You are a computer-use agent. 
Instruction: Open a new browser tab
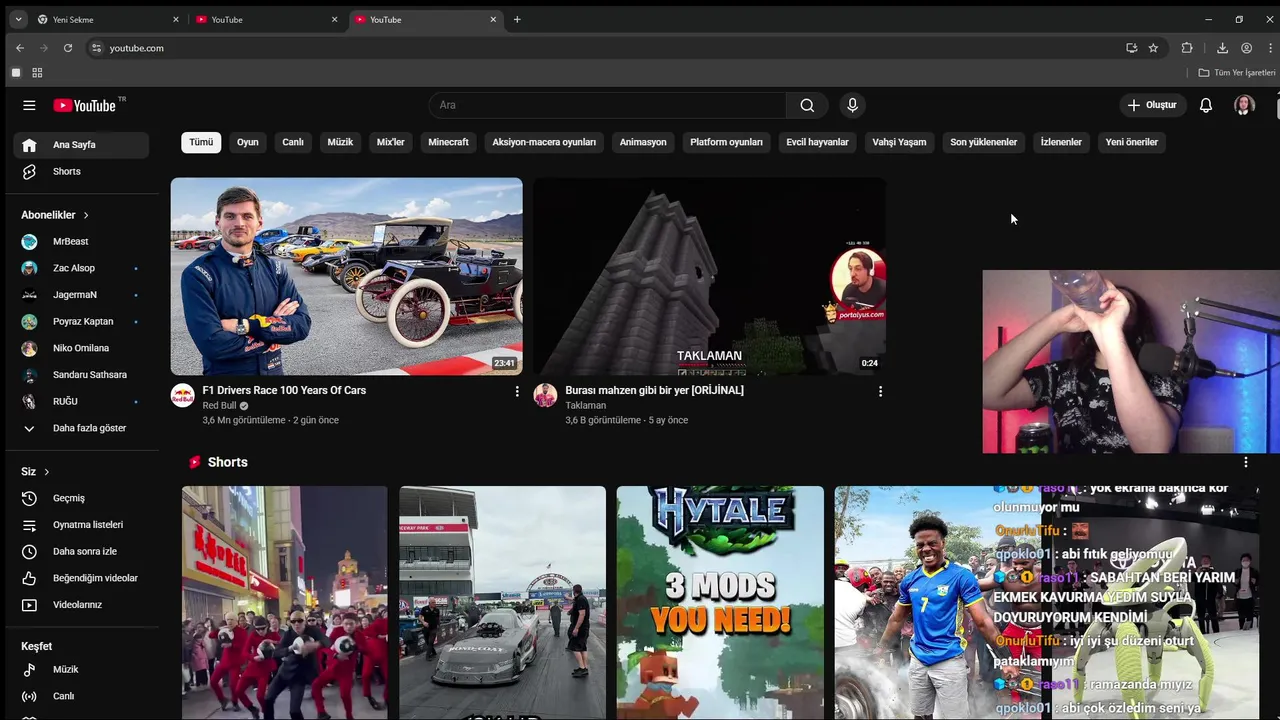tap(517, 19)
